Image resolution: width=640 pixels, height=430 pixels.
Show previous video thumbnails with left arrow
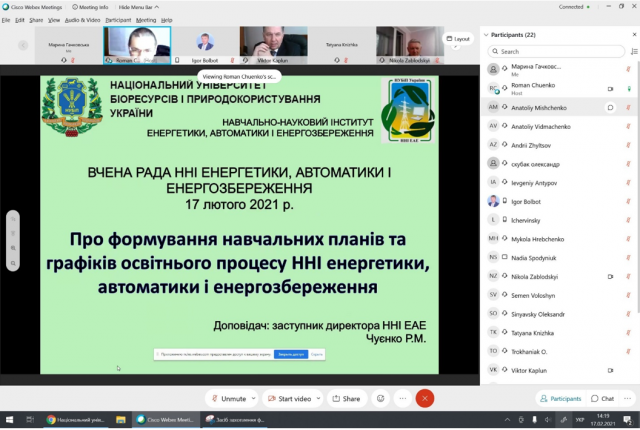(x=23, y=45)
